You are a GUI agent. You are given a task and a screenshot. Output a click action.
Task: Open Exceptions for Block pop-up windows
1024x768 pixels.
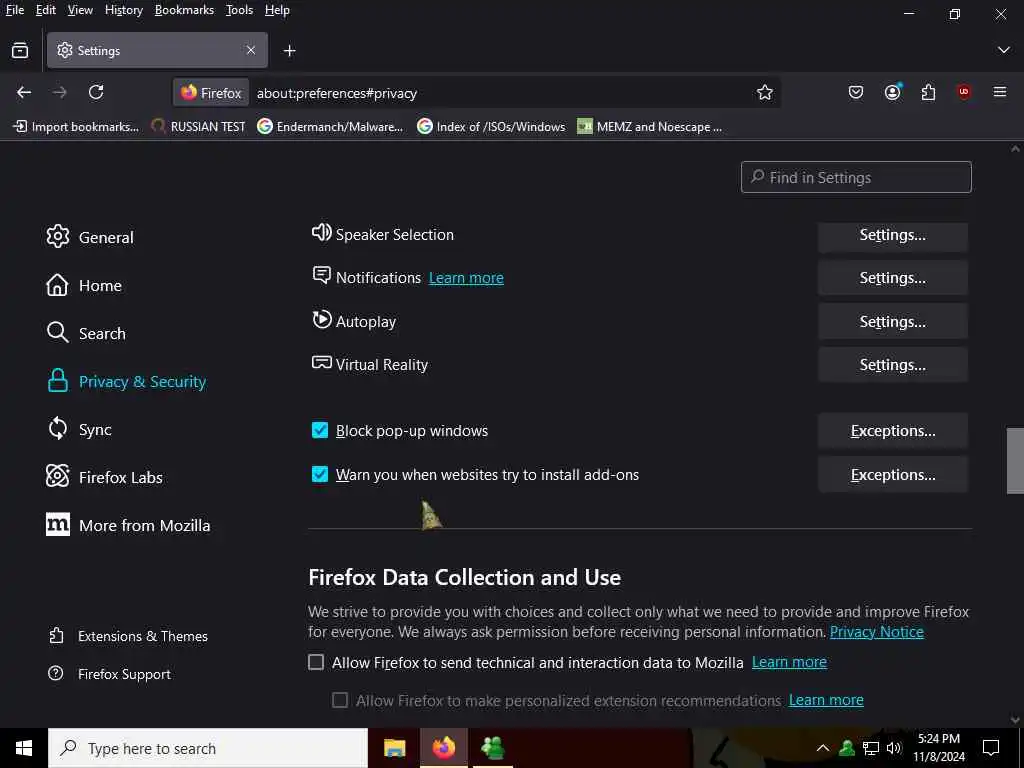click(x=892, y=431)
